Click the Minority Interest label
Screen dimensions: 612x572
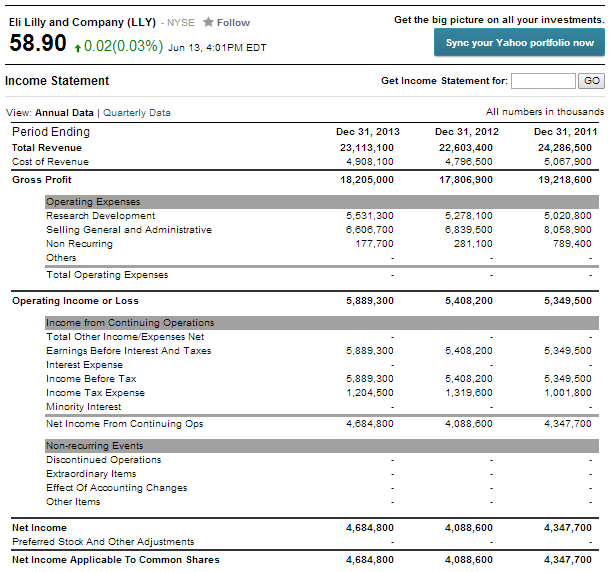pyautogui.click(x=84, y=407)
